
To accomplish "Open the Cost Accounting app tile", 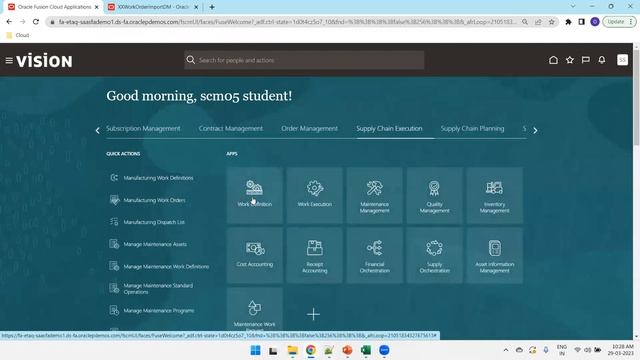I will pyautogui.click(x=254, y=255).
